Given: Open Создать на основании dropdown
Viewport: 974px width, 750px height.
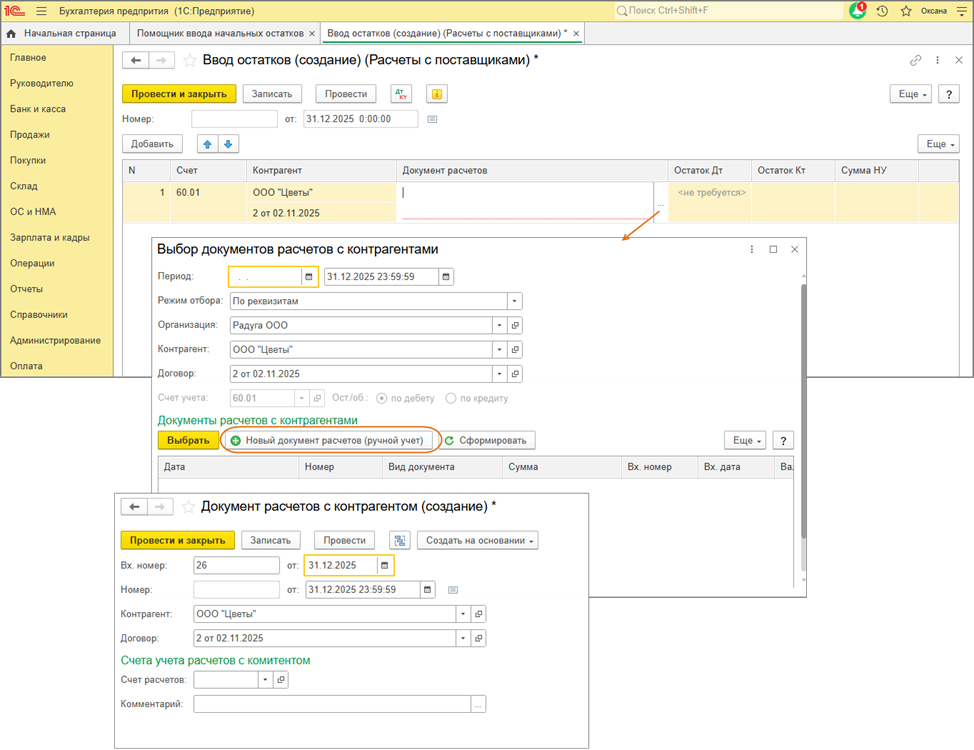Looking at the screenshot, I should pyautogui.click(x=477, y=540).
